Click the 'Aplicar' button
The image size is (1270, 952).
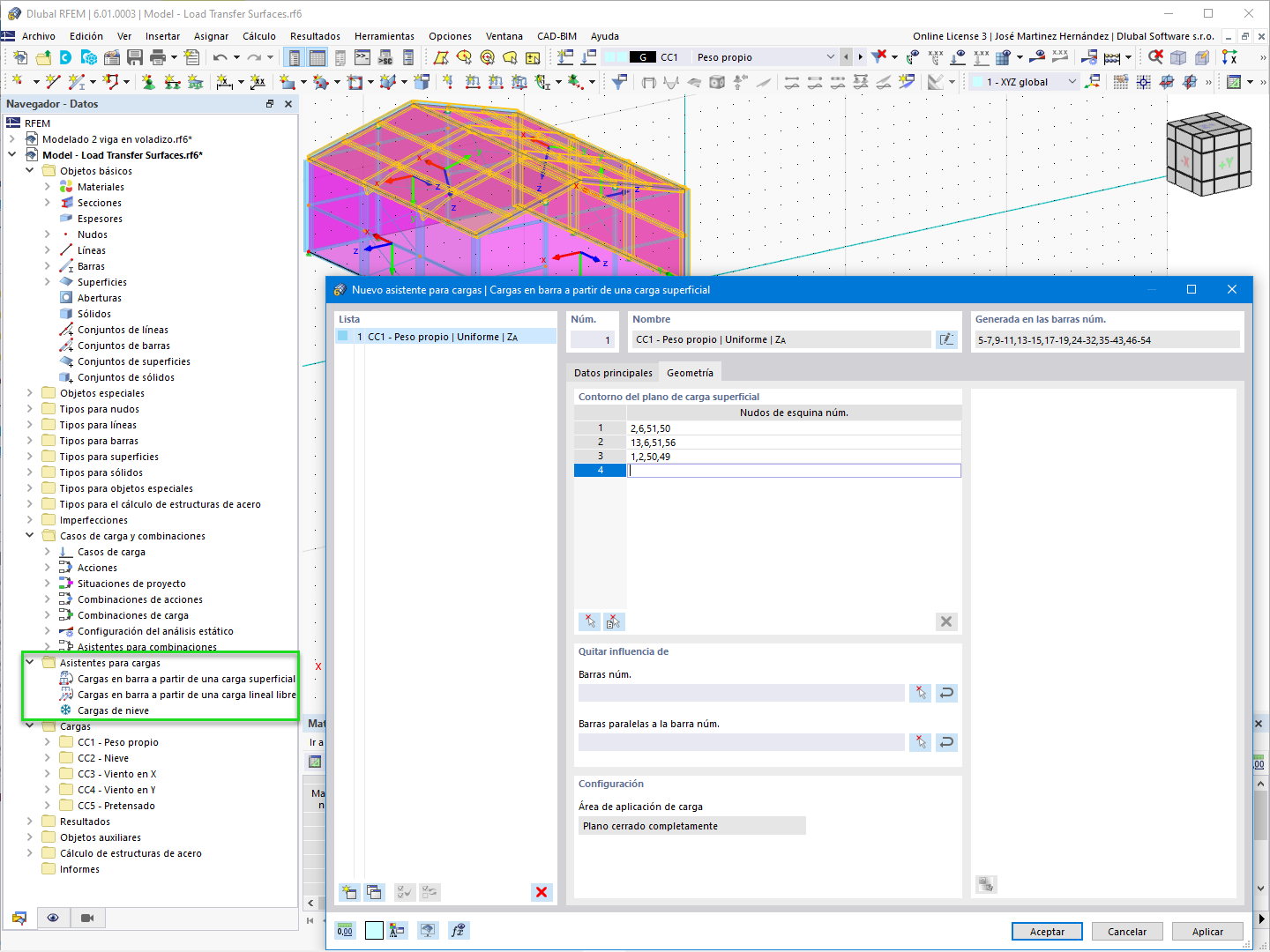[x=1207, y=931]
